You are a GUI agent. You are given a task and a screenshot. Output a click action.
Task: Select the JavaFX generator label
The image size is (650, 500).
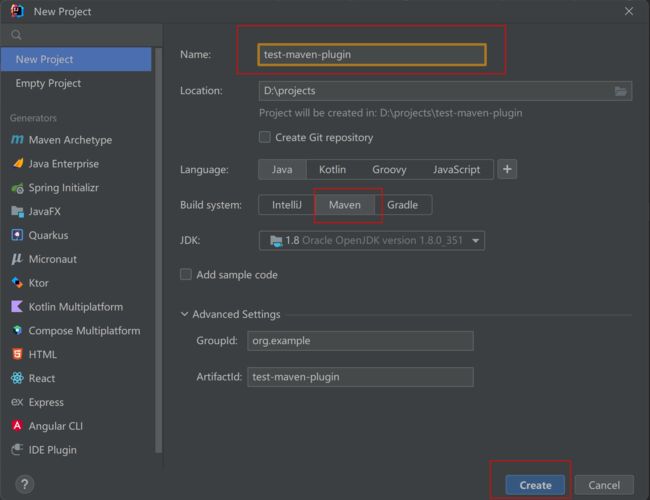tap(44, 211)
